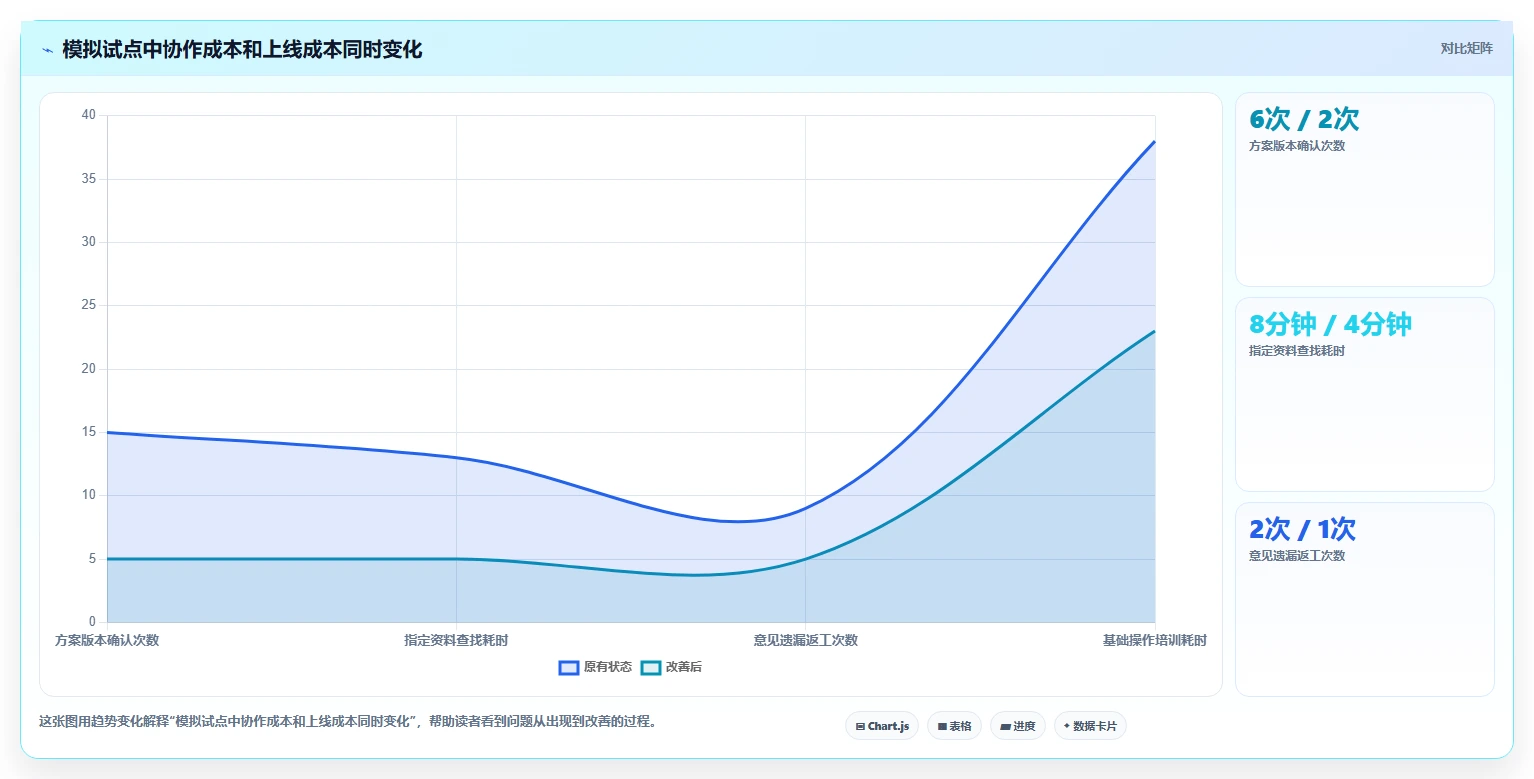This screenshot has width=1534, height=779.
Task: Click the 改善后 data point at 方案版本确认次数
Action: point(107,559)
